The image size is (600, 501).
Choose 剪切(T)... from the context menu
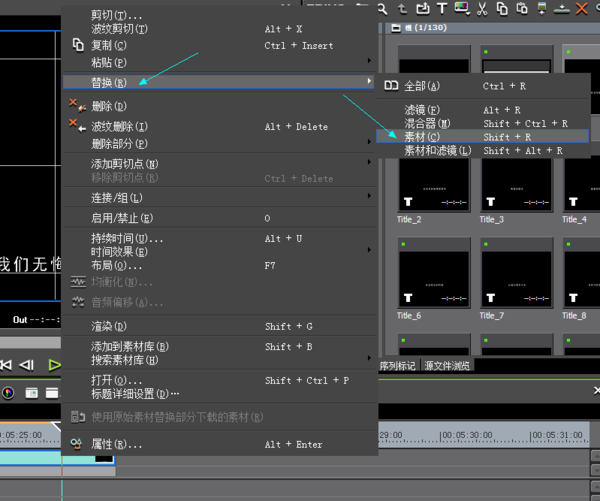pyautogui.click(x=219, y=15)
